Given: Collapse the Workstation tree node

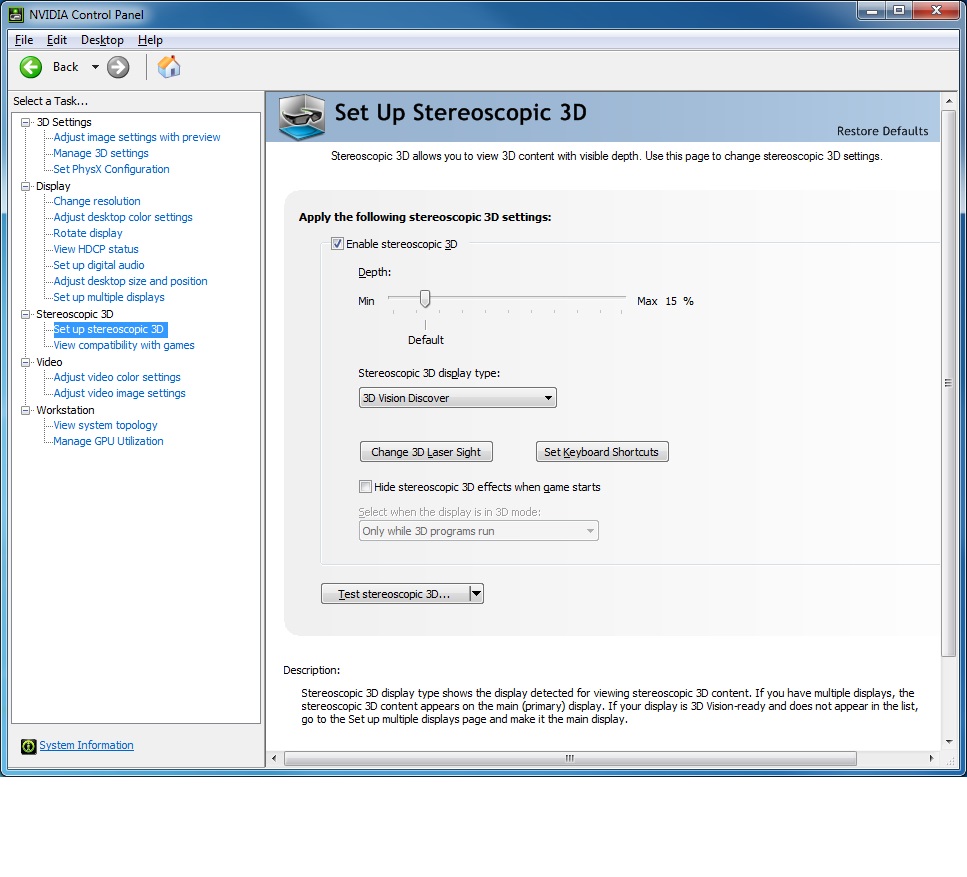Looking at the screenshot, I should pos(25,410).
